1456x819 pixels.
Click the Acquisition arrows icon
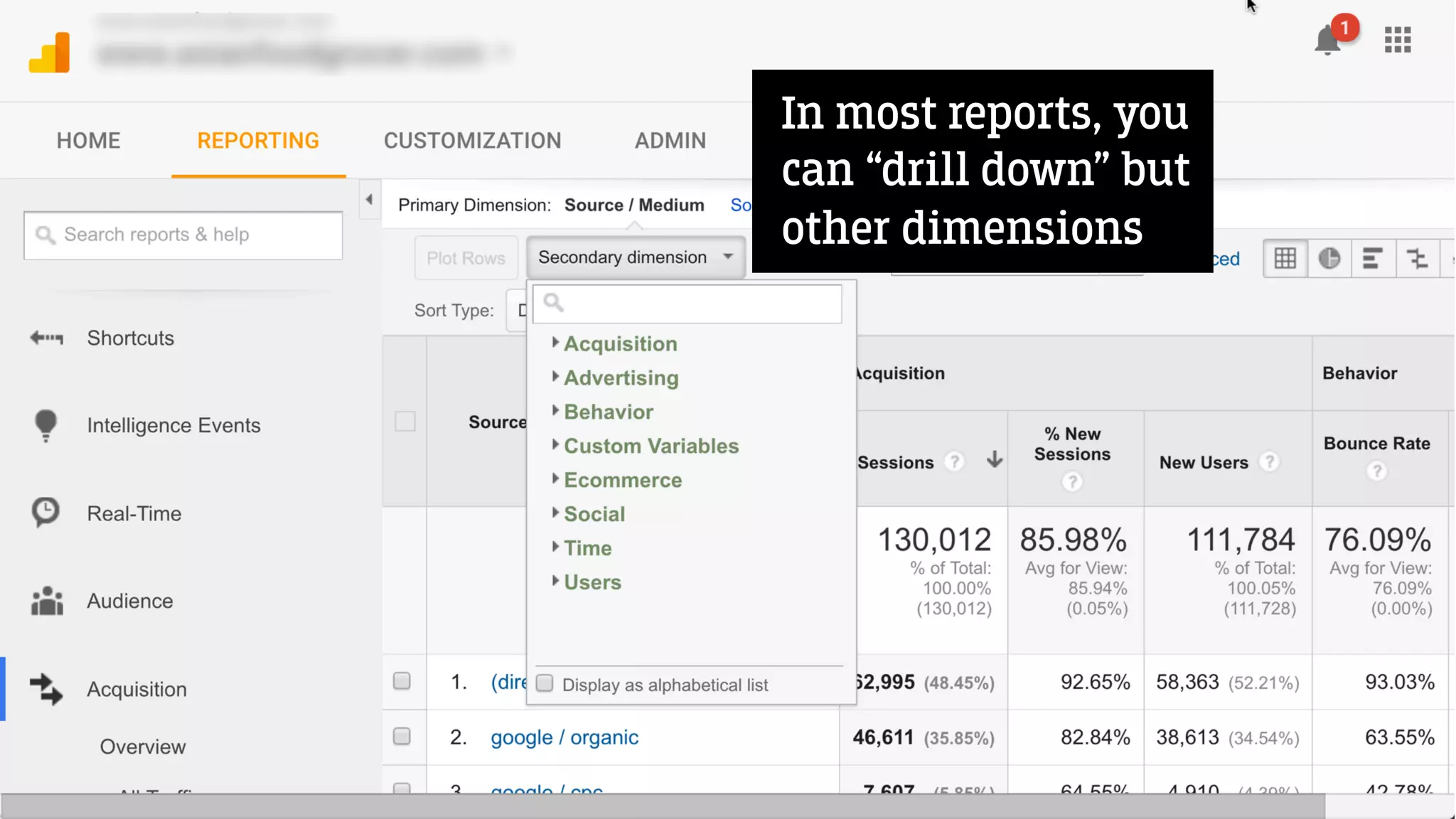[x=46, y=689]
